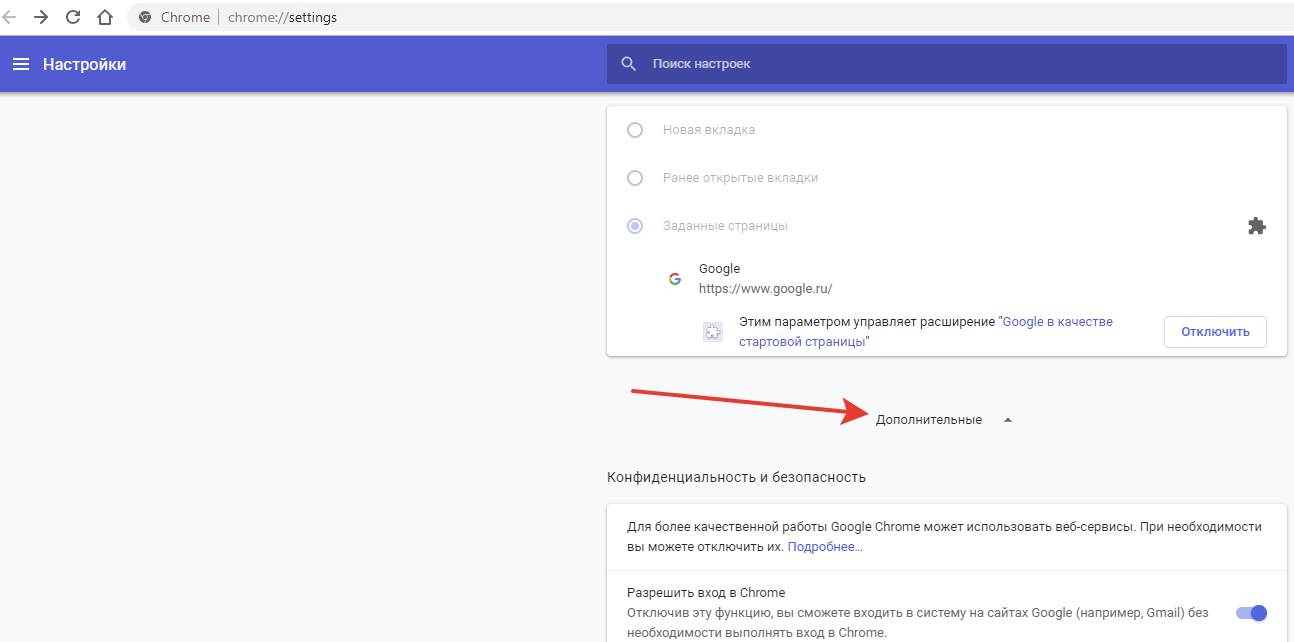Click extension icon beside 'Этим параметром управляет'

[713, 332]
